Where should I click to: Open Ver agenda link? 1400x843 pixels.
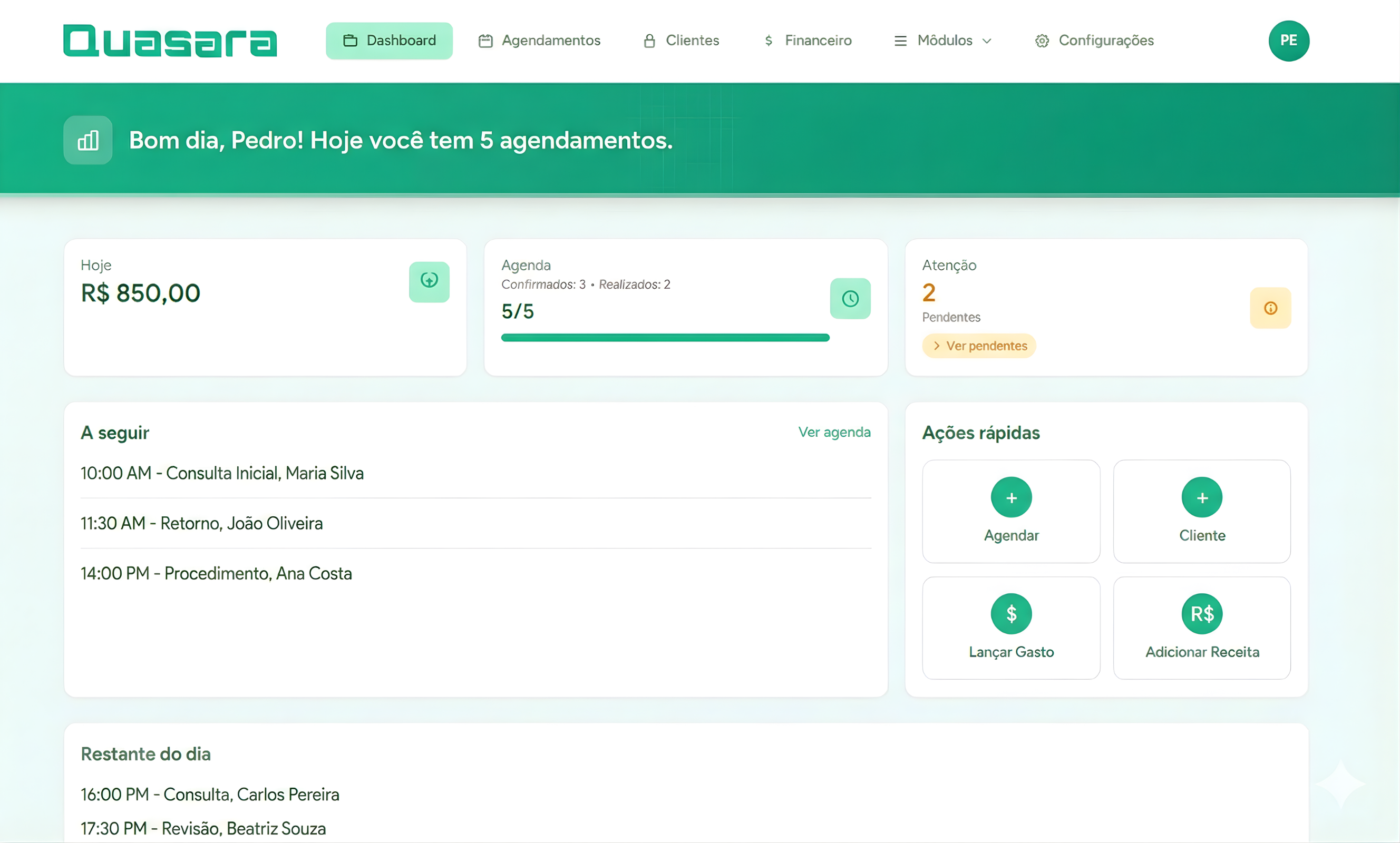coord(834,432)
